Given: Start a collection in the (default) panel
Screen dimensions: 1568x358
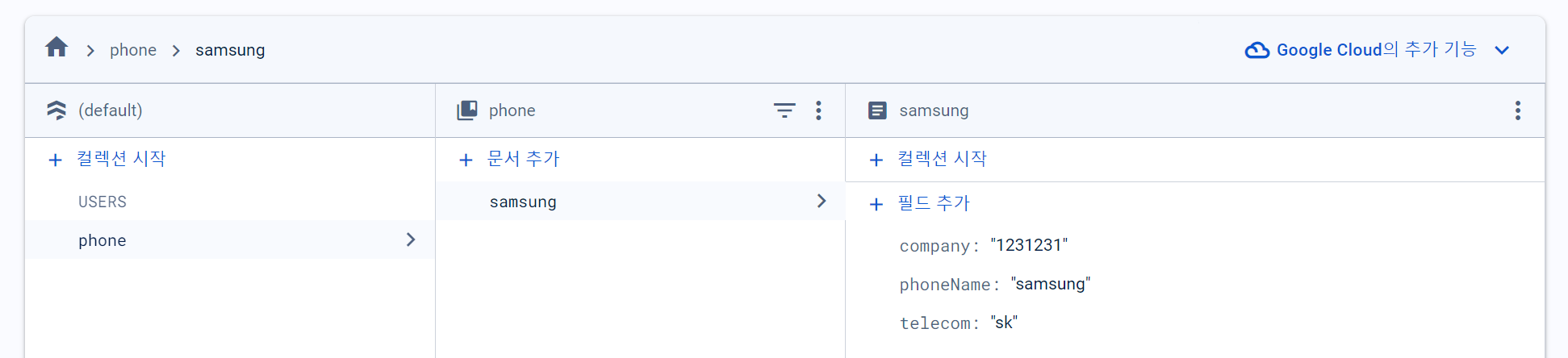Looking at the screenshot, I should [x=107, y=159].
